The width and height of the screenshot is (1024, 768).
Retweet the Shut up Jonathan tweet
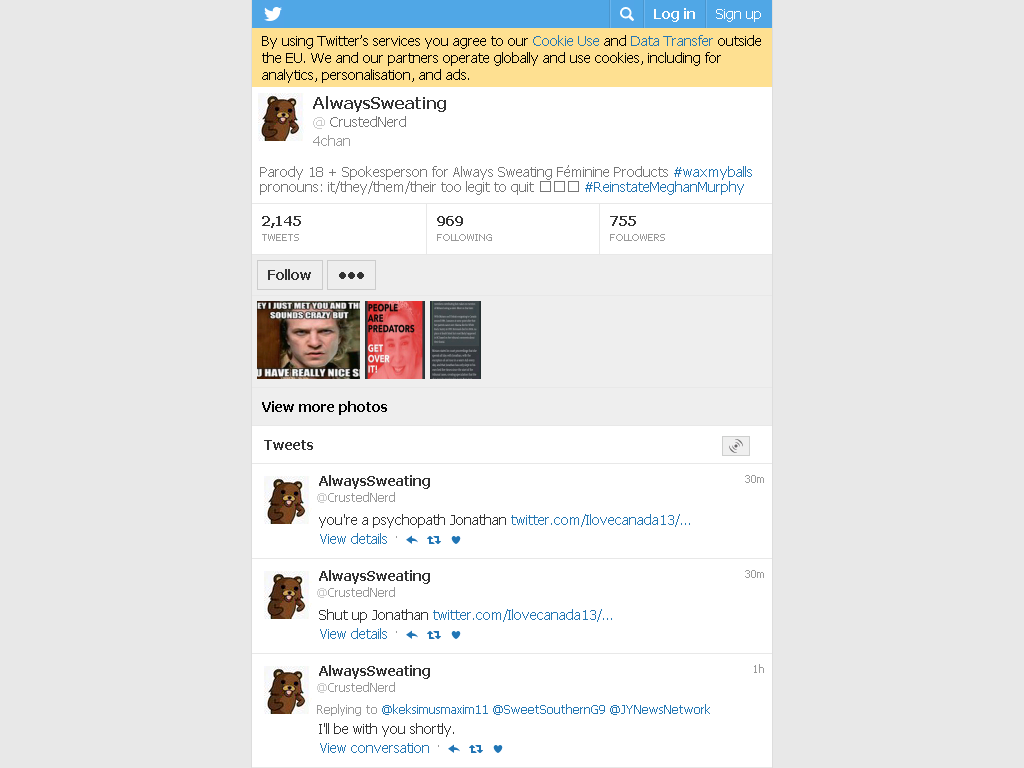pyautogui.click(x=434, y=635)
